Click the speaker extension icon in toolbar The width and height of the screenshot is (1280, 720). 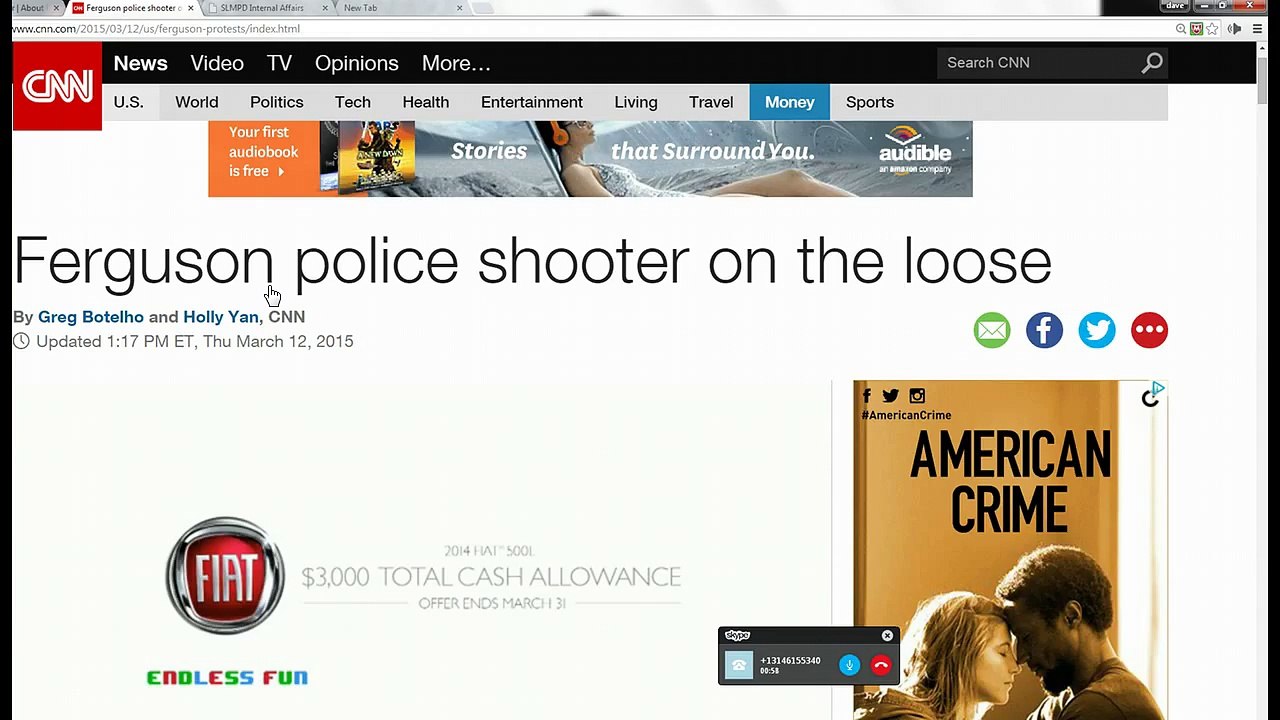[1234, 29]
